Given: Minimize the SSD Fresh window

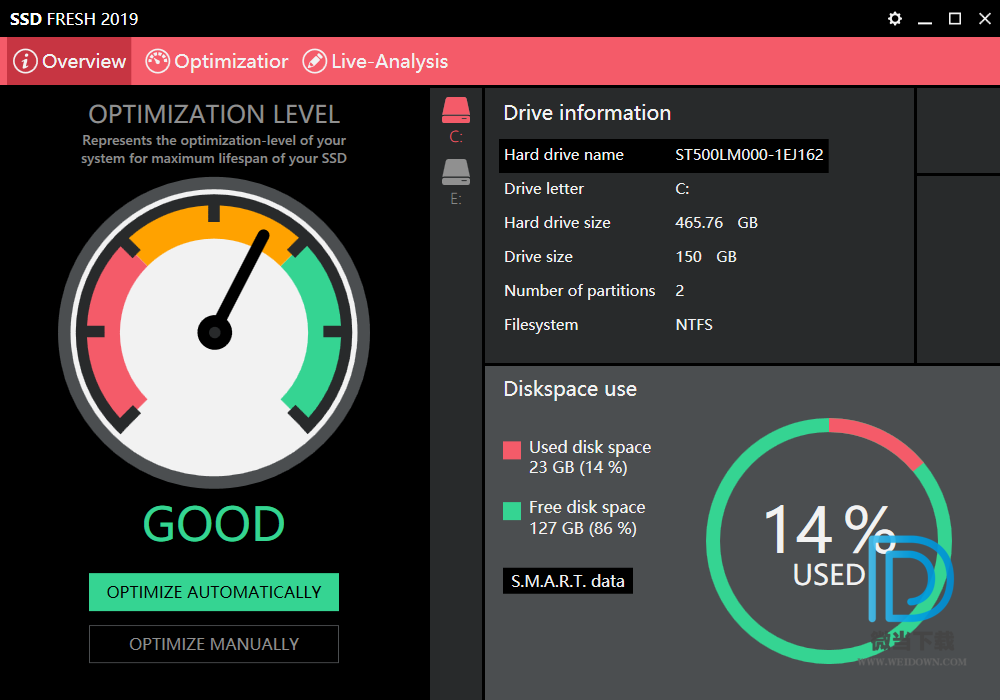Looking at the screenshot, I should tap(925, 19).
